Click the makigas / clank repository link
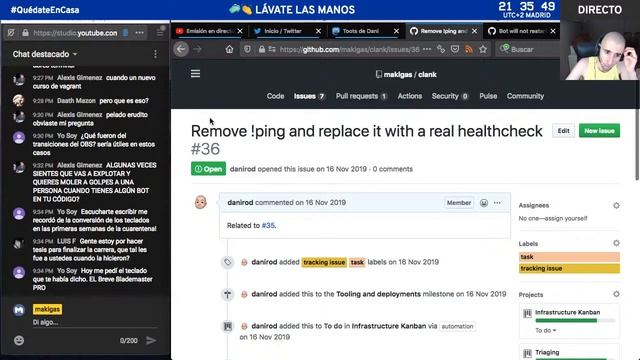The image size is (640, 360). (x=410, y=75)
